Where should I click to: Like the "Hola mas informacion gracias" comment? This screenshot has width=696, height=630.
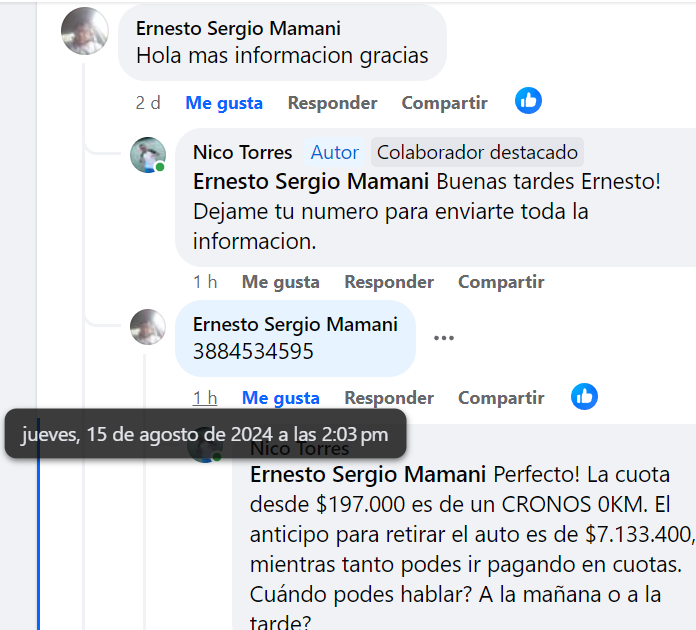(224, 103)
